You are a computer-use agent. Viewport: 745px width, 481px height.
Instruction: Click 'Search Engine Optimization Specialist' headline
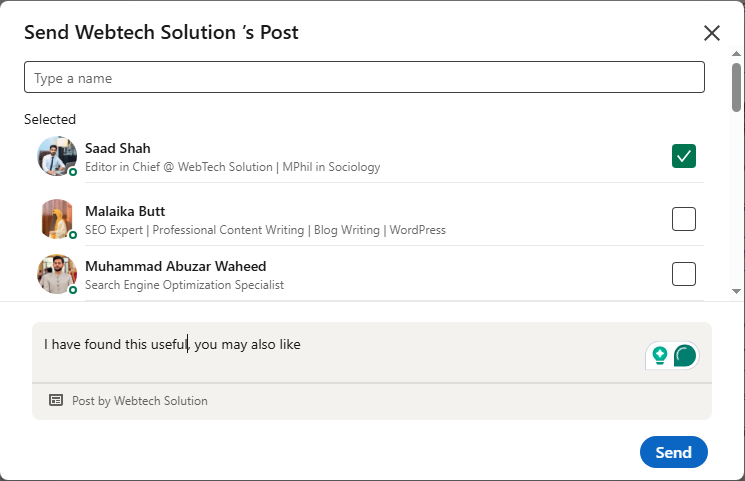(184, 285)
